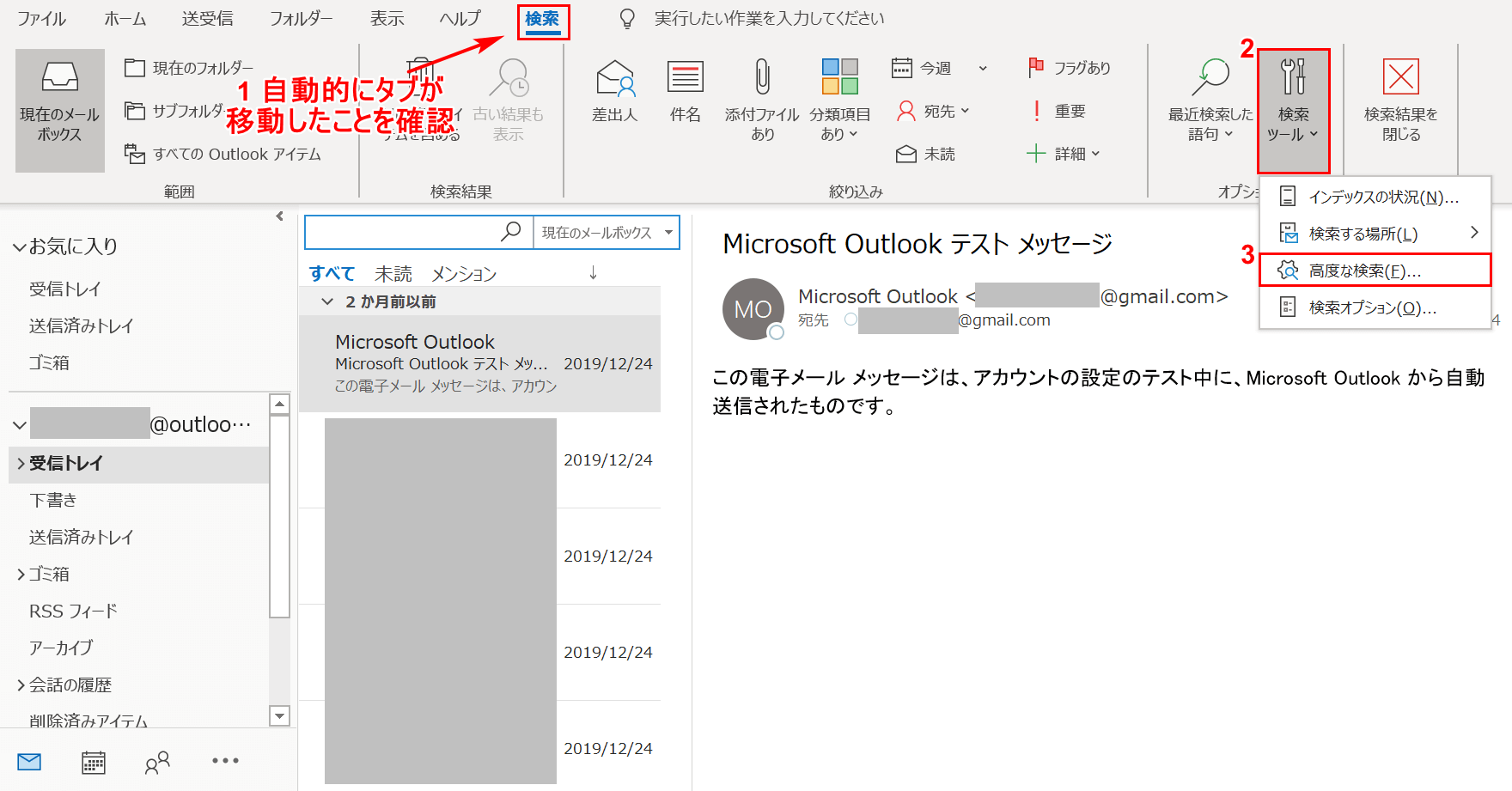Image resolution: width=1512 pixels, height=791 pixels.
Task: Expand the account Trash (ゴミ箱) folder
Action: 21,575
